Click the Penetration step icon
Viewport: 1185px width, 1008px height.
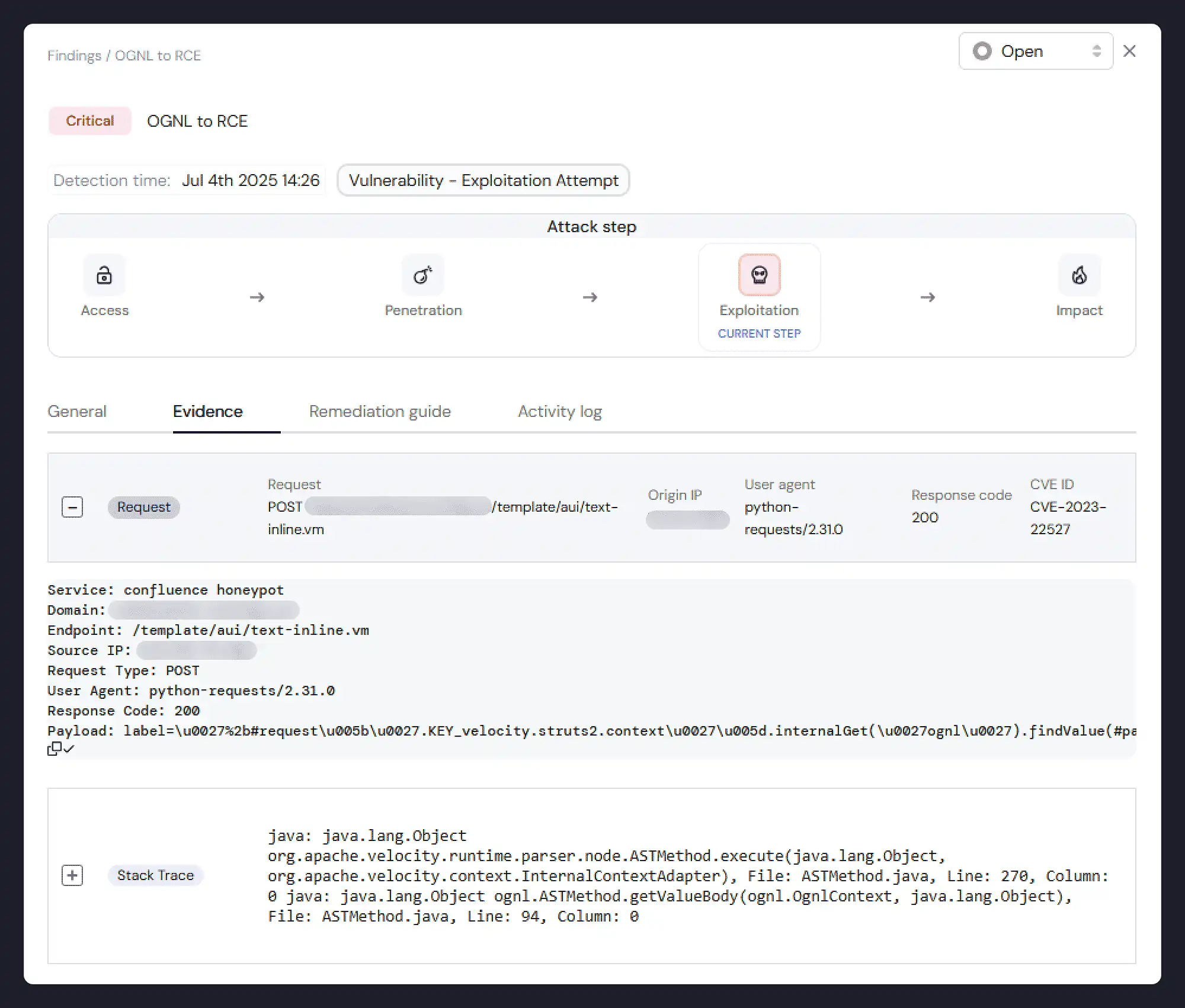[x=423, y=274]
